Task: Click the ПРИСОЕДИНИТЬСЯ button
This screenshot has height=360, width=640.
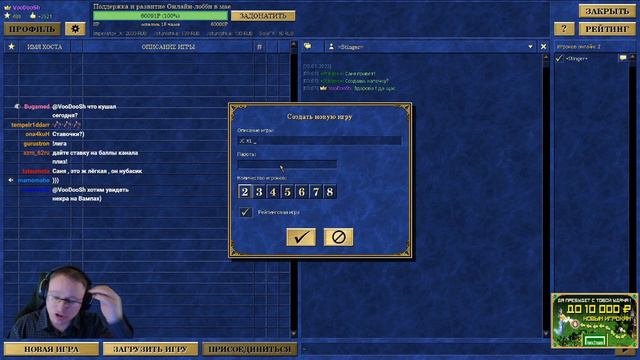Action: (249, 349)
